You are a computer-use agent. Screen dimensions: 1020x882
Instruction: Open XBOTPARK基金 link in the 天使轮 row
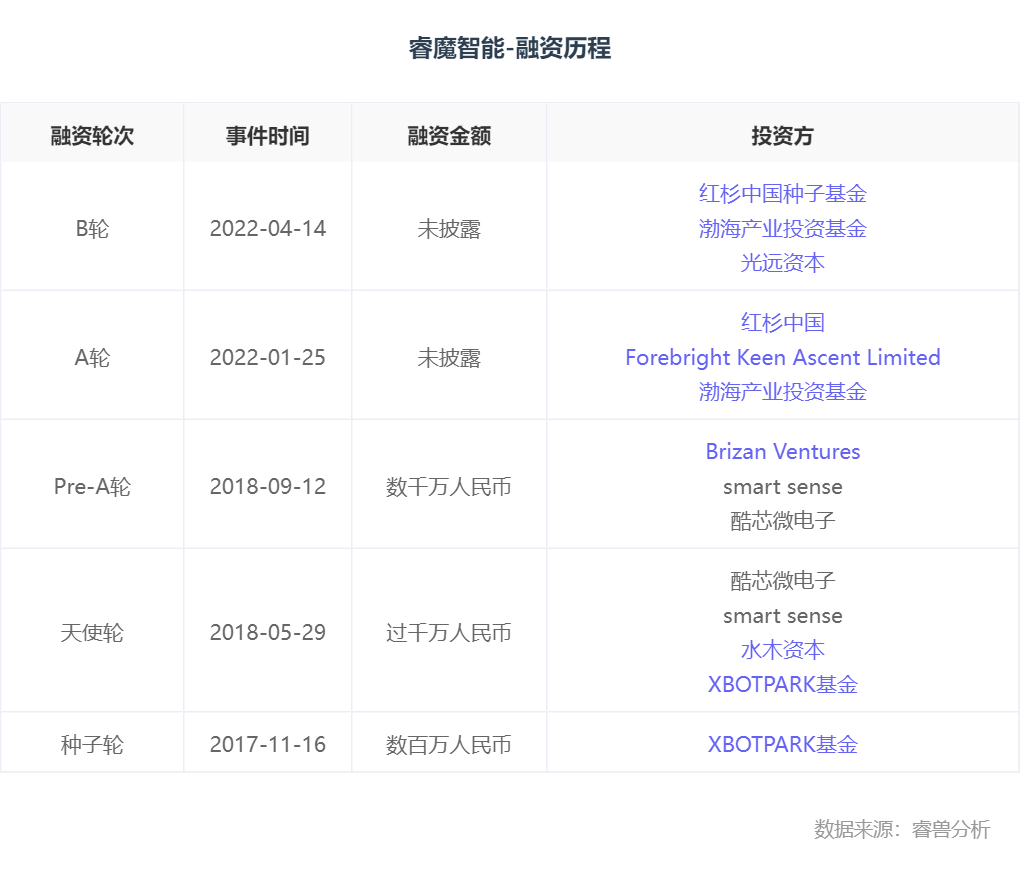click(783, 684)
